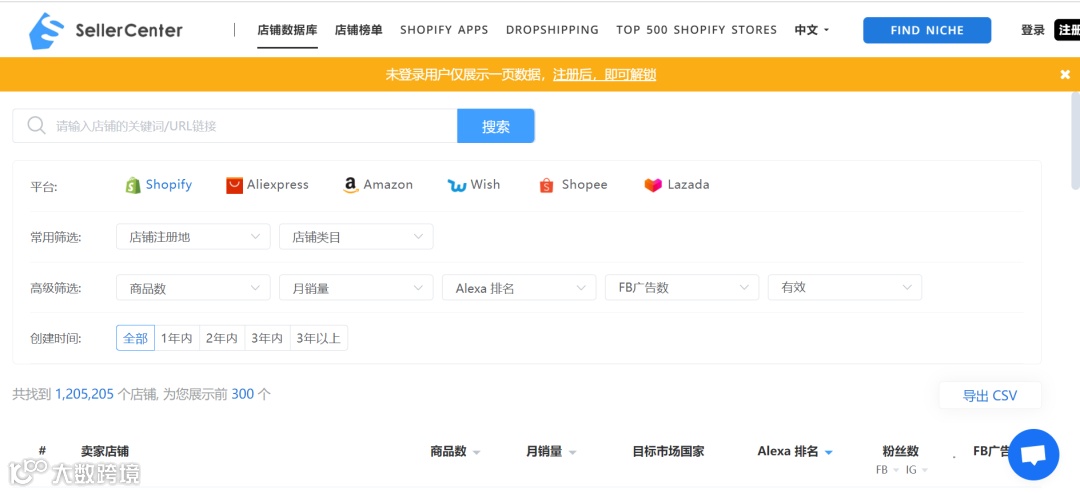This screenshot has width=1080, height=493.
Task: Click the 登录 link
Action: point(1032,30)
